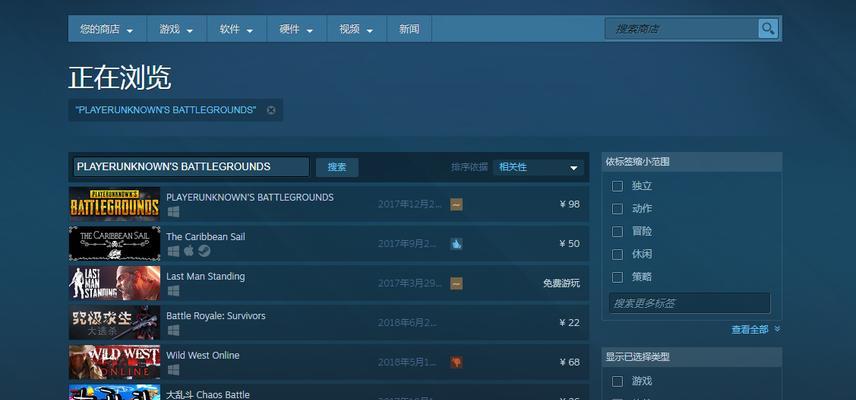Open the 游戏 dropdown in the navigation bar
Screen dimensions: 856x400
pyautogui.click(x=176, y=29)
